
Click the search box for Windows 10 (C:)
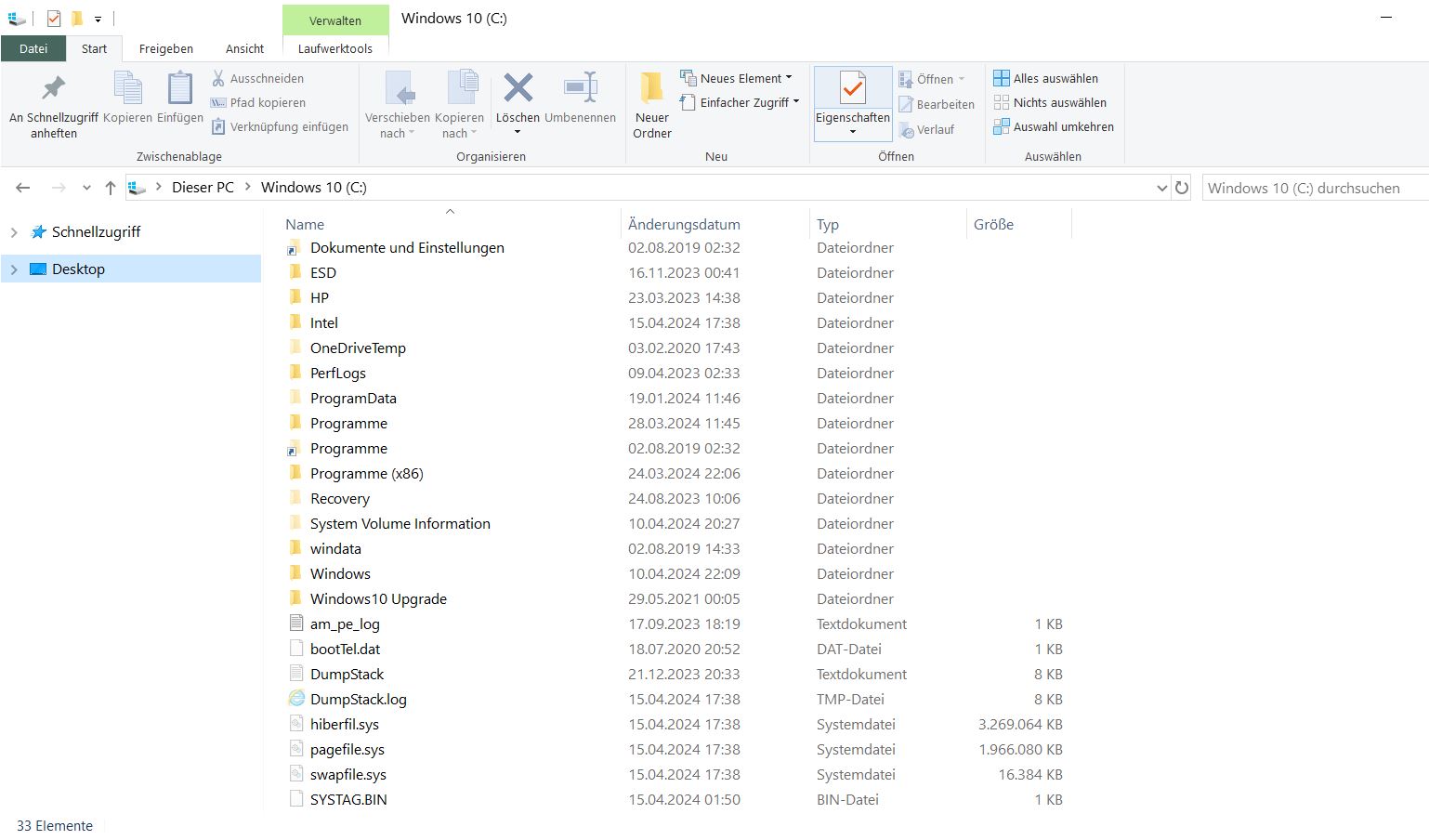[x=1315, y=188]
